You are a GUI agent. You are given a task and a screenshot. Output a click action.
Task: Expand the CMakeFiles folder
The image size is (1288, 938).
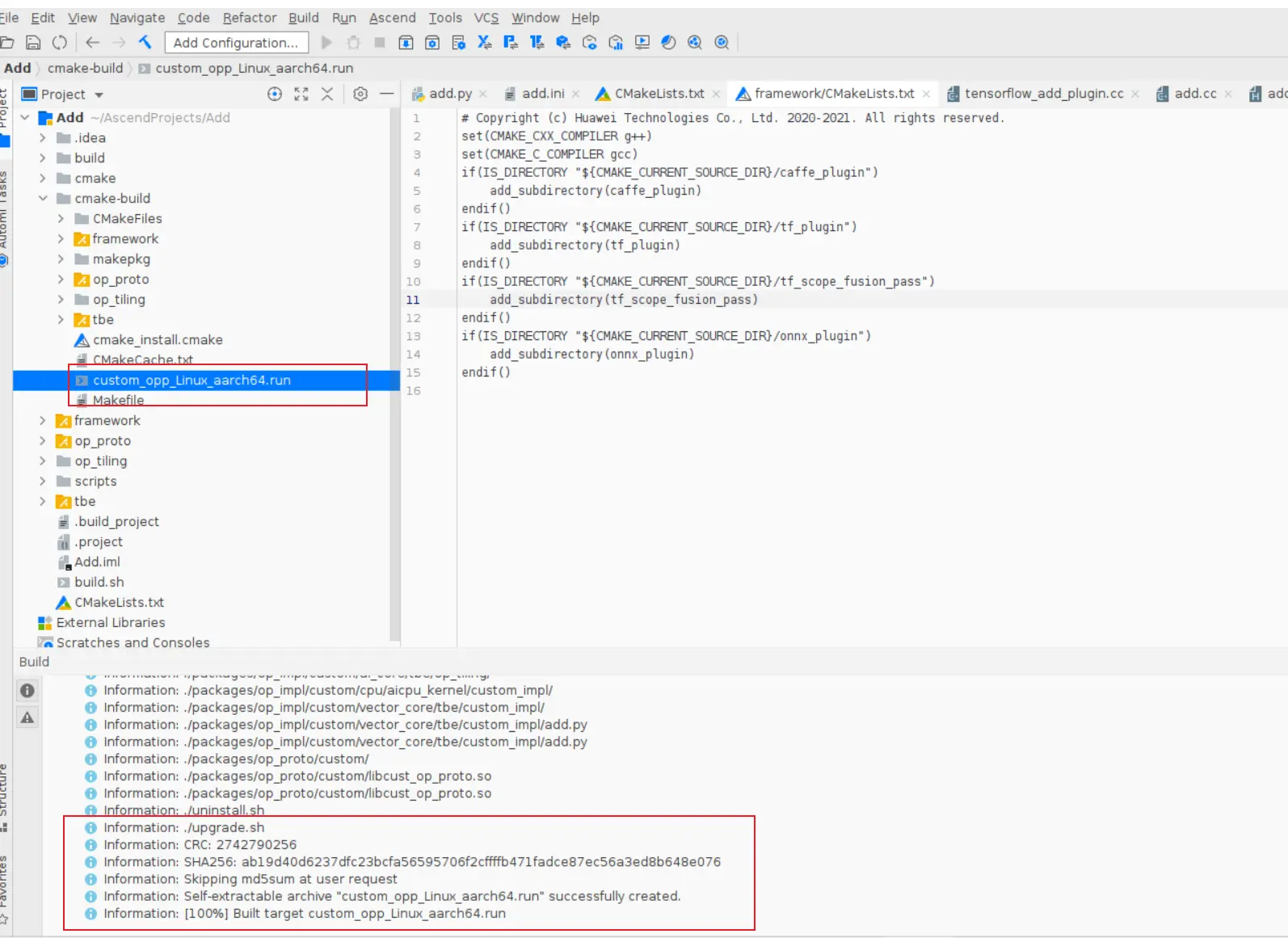point(61,219)
